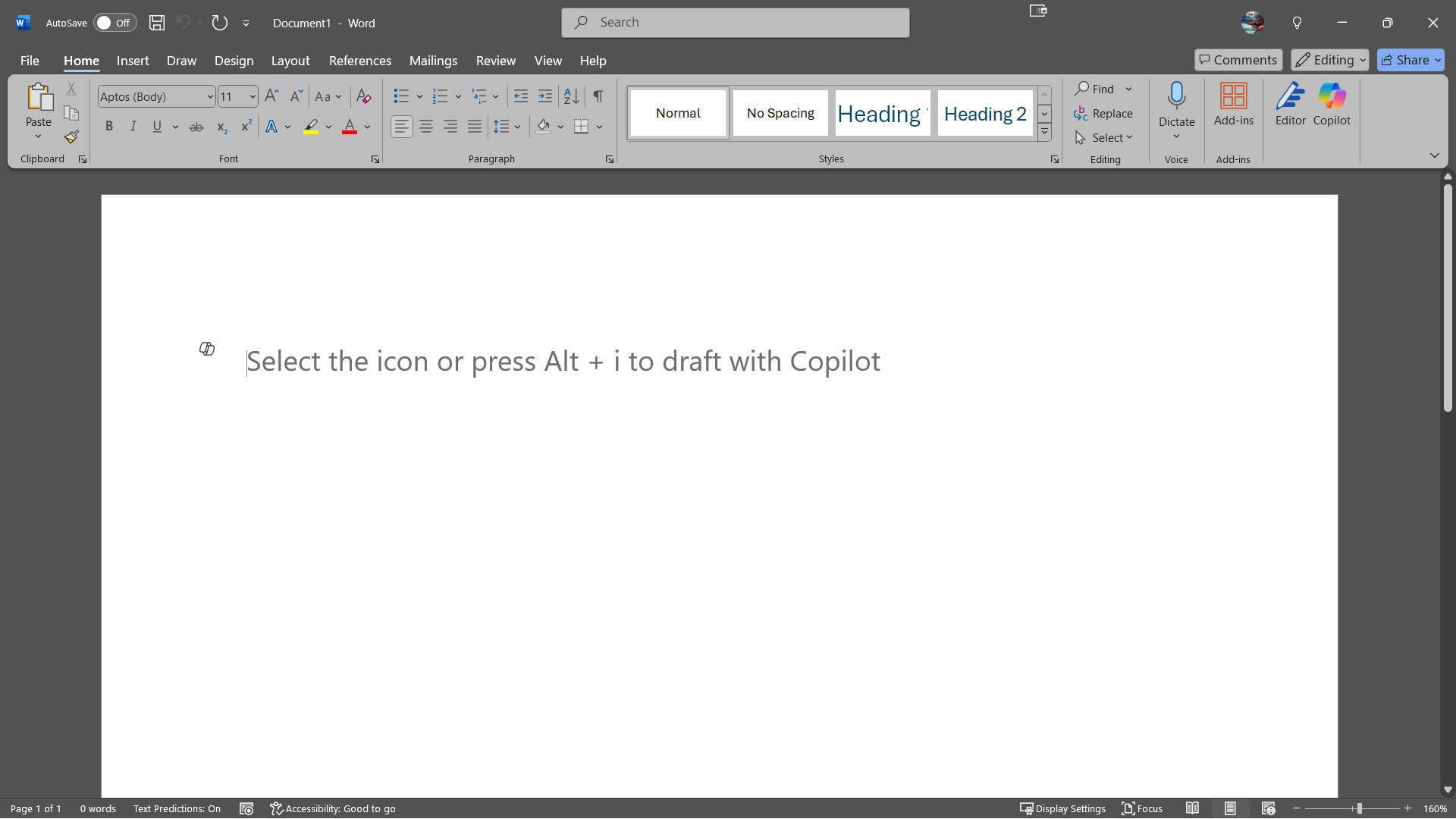Click the Show/Hide paragraph marks icon
Image resolution: width=1456 pixels, height=819 pixels.
pos(598,96)
